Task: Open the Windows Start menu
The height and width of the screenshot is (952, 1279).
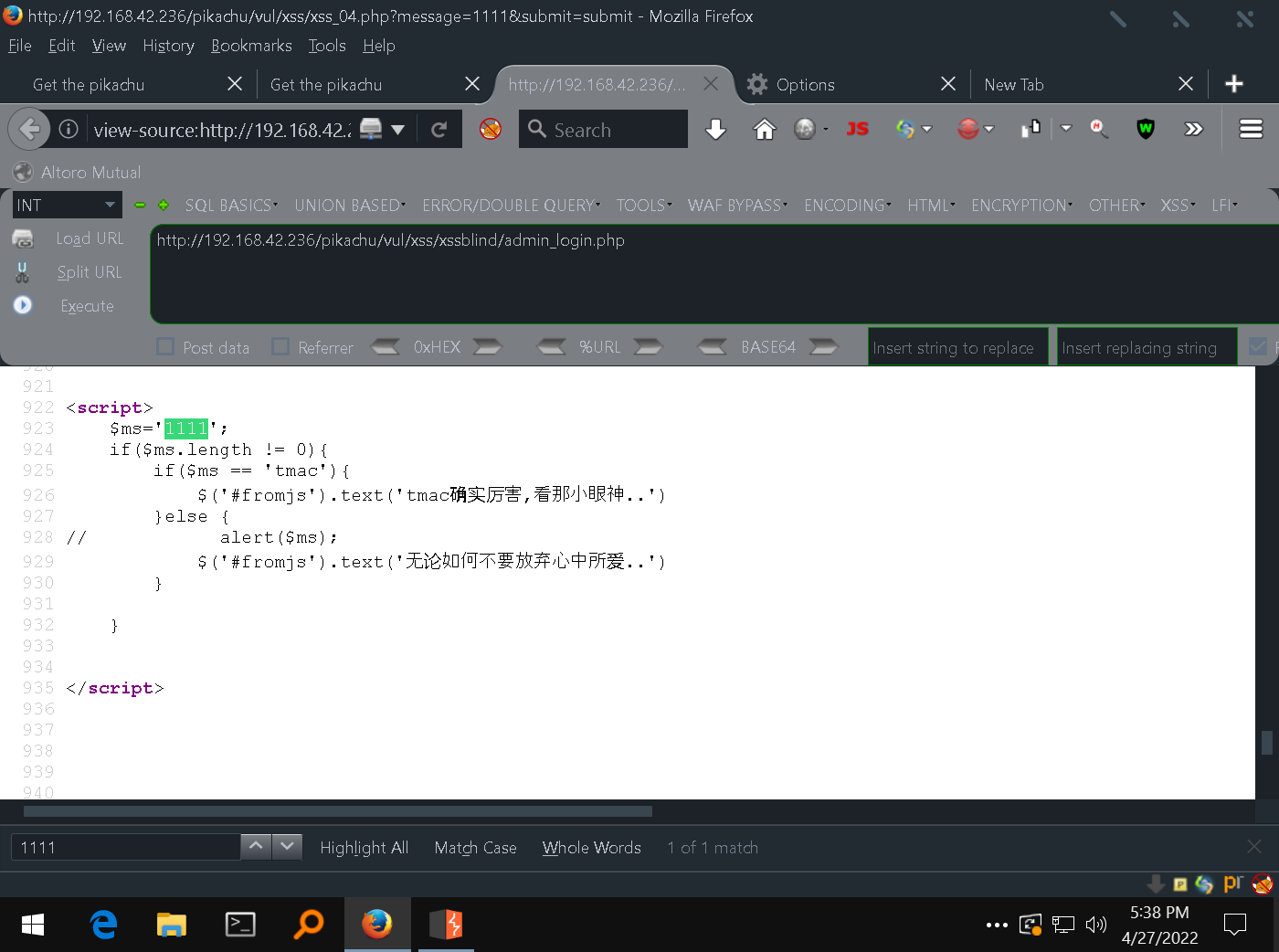Action: [33, 925]
